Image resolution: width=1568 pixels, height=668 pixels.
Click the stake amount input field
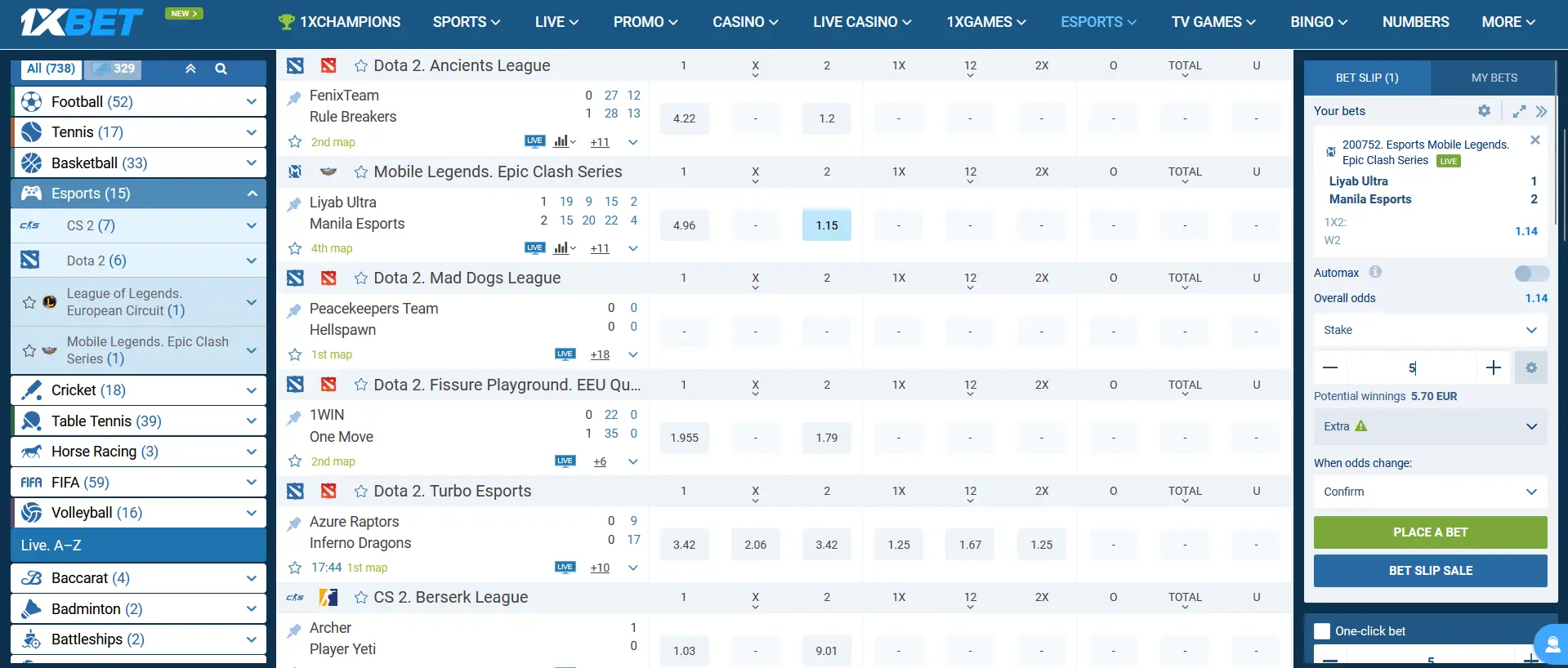[x=1412, y=367]
